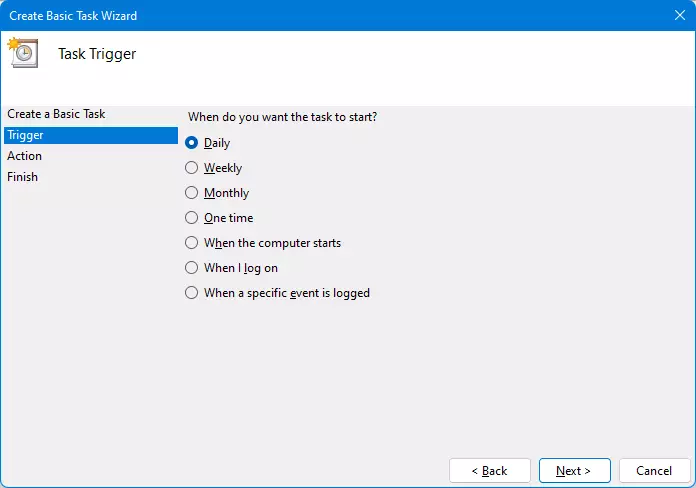Click the Task Scheduler clock icon in header

click(22, 53)
